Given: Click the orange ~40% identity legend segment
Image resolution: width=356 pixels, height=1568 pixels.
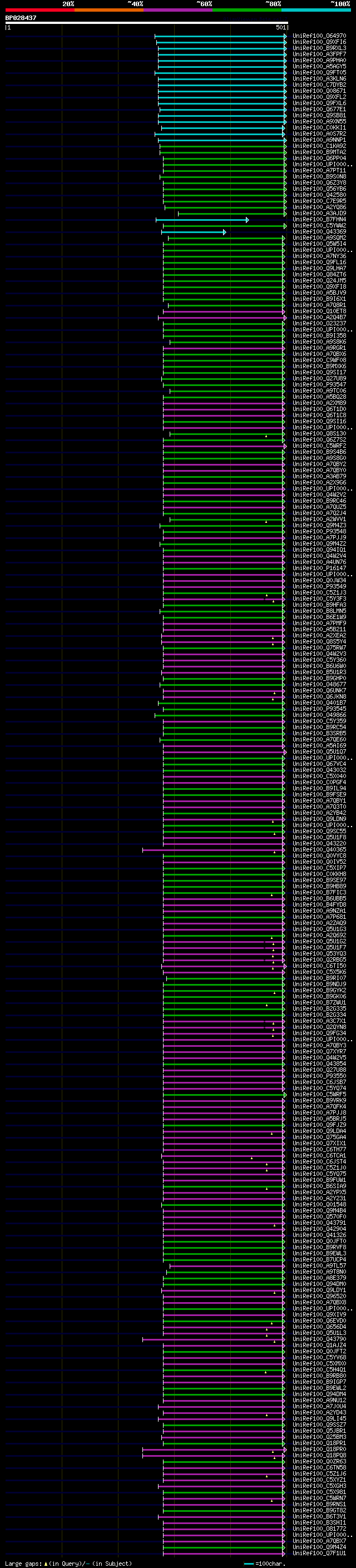Looking at the screenshot, I should 109,10.
